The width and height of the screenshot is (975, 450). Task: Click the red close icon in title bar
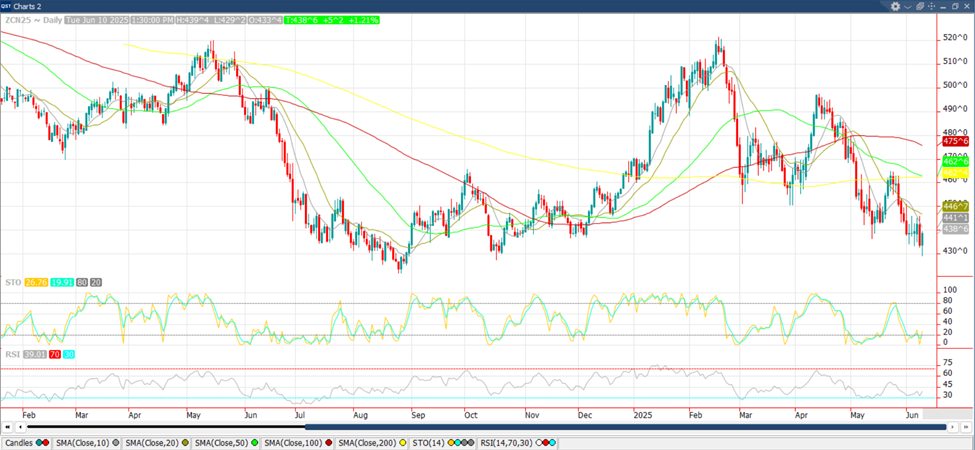[966, 5]
